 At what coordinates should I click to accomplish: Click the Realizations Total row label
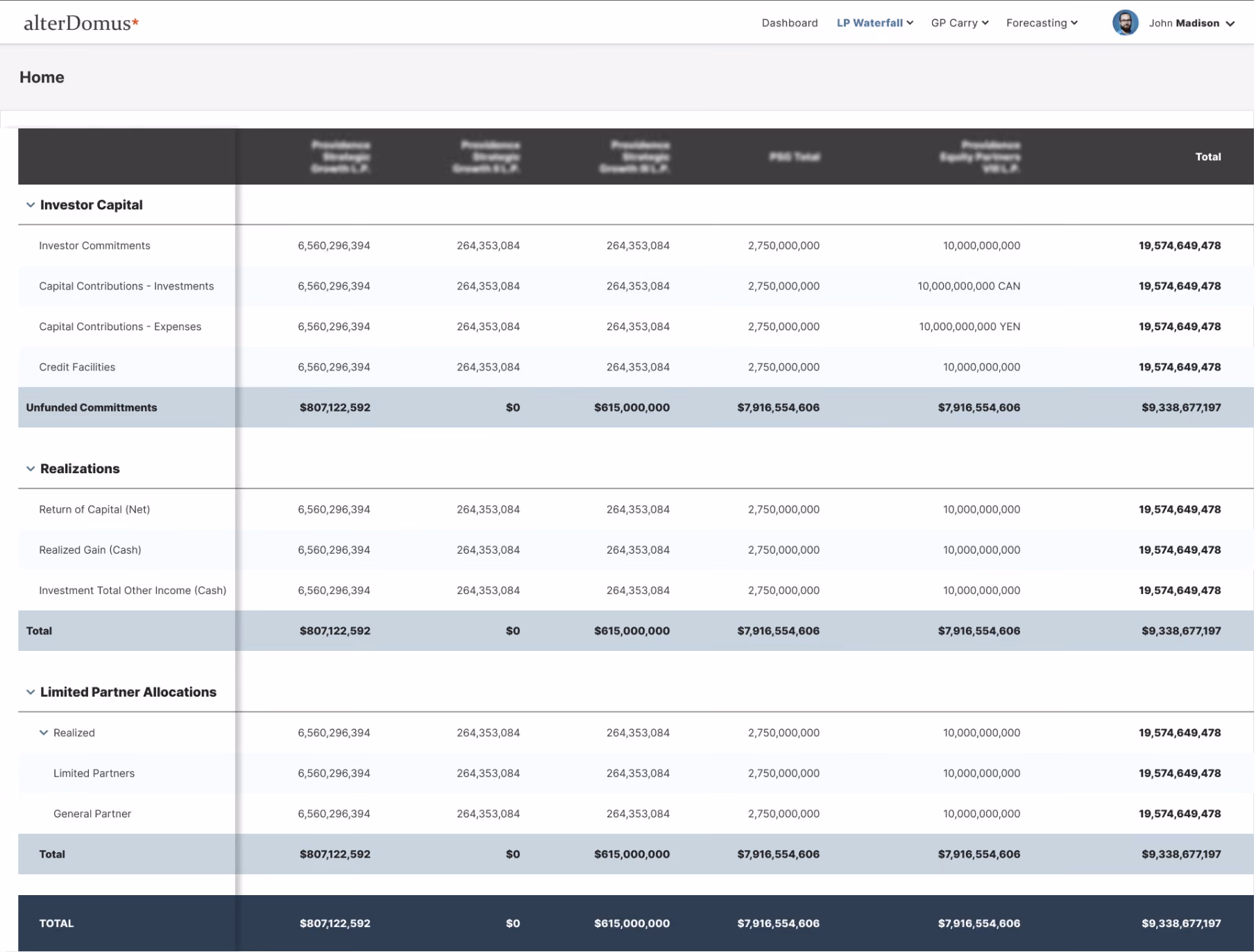39,632
